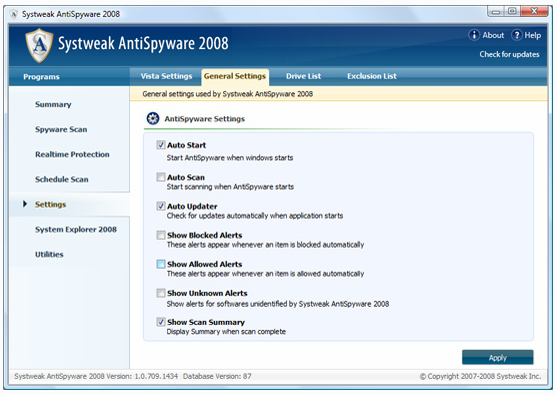Disable the Auto Start checkbox
Screen dimensions: 557x395
161,145
